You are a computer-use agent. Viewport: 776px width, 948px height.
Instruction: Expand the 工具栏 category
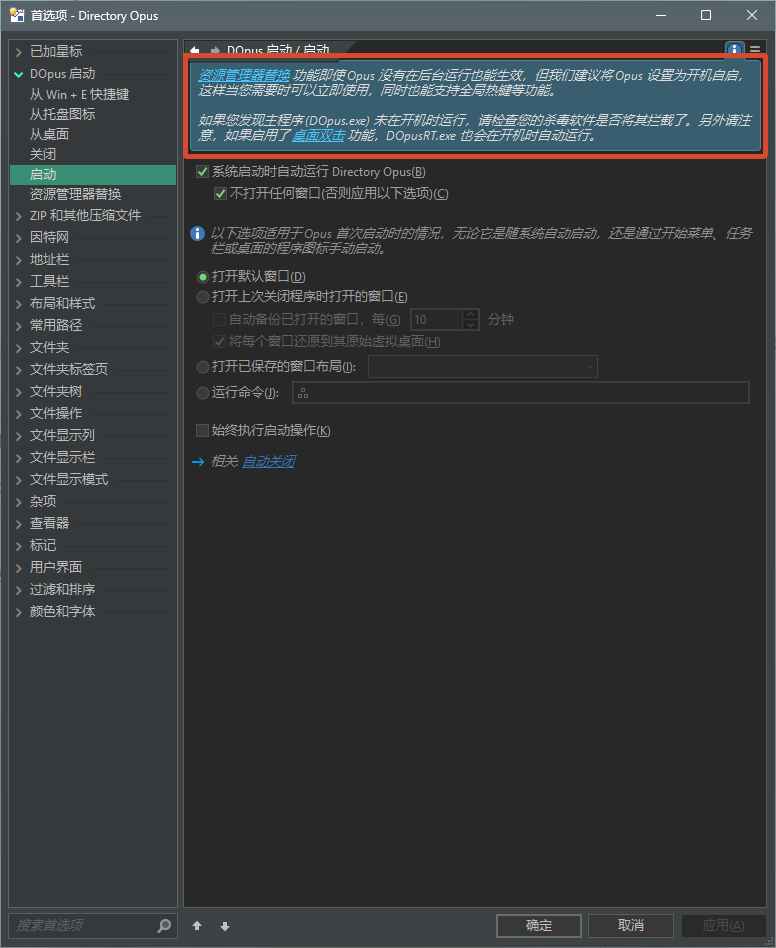(18, 282)
